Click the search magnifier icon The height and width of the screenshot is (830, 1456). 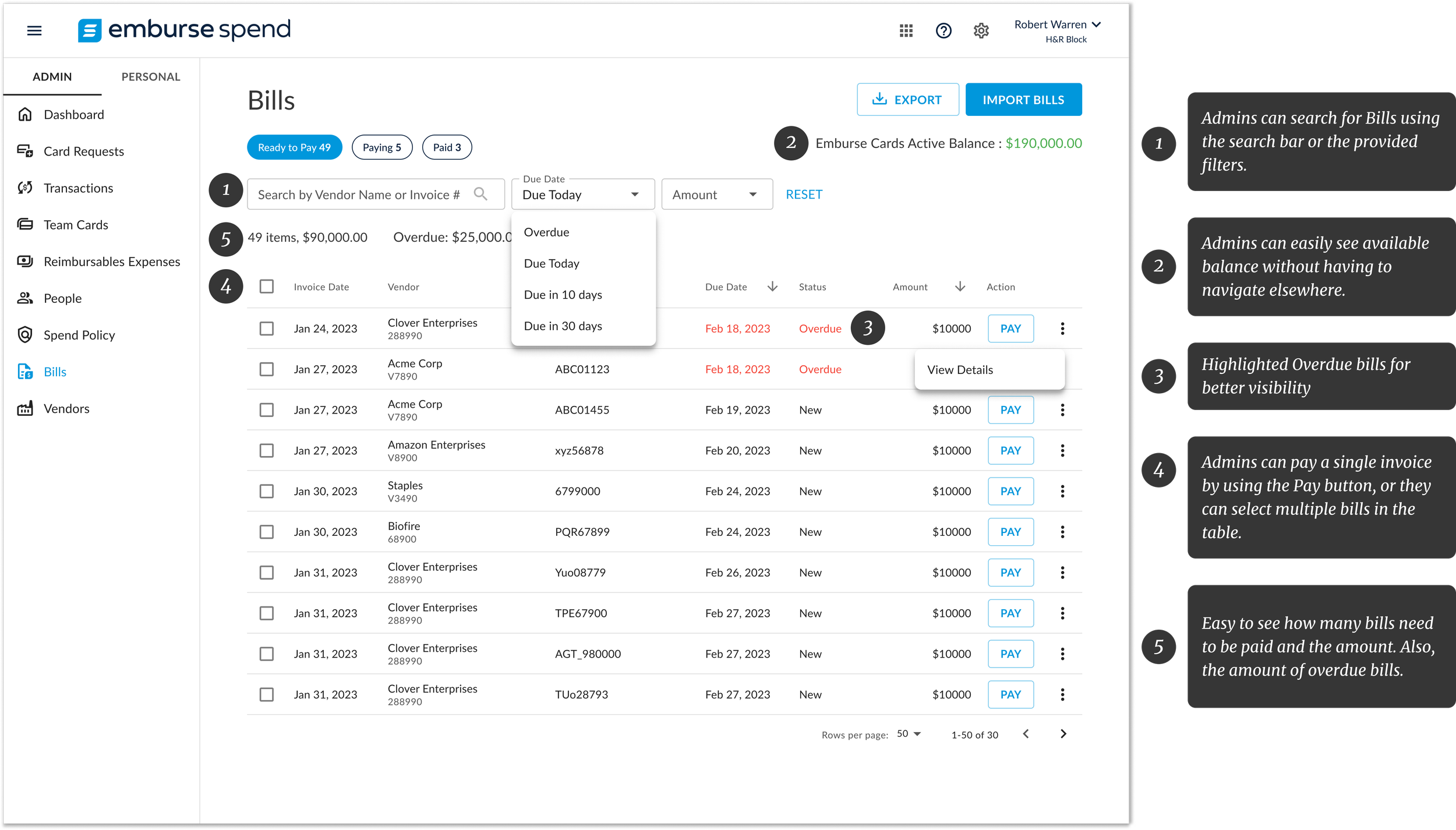point(480,193)
